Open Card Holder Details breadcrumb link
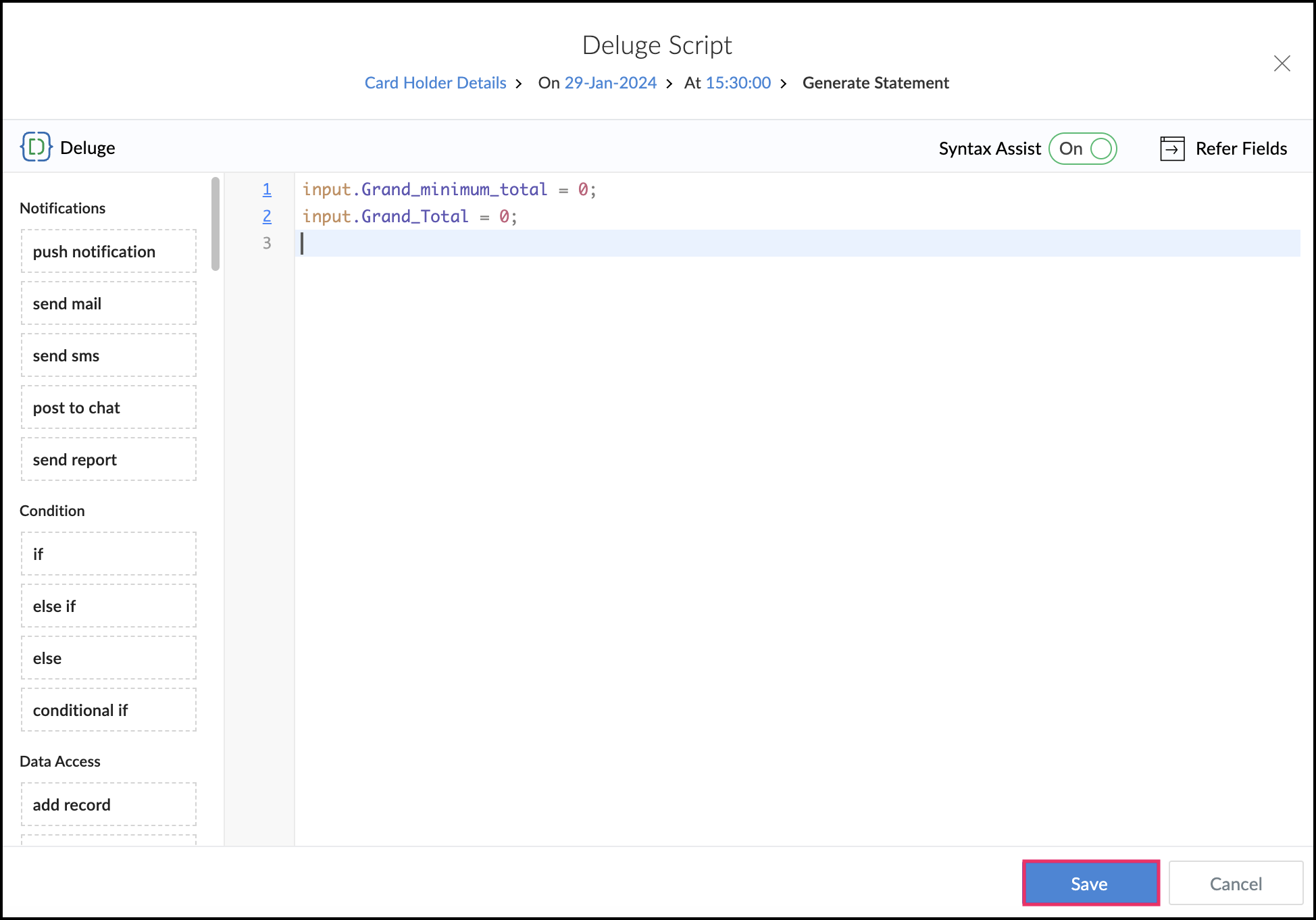 click(435, 83)
